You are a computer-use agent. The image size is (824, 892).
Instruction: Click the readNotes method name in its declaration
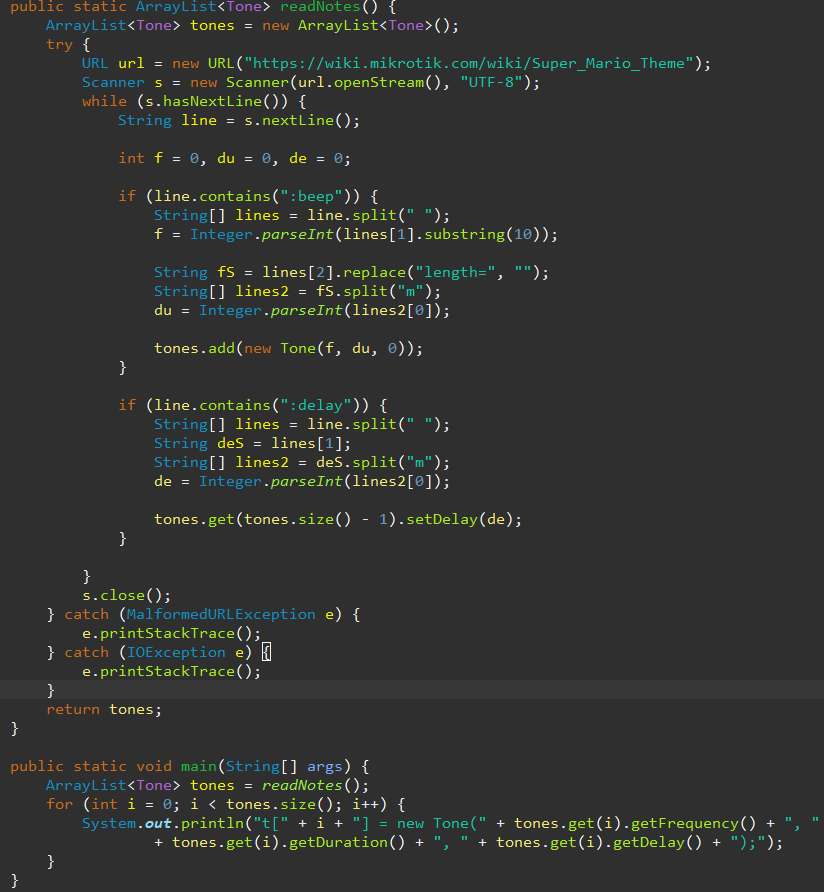point(320,7)
